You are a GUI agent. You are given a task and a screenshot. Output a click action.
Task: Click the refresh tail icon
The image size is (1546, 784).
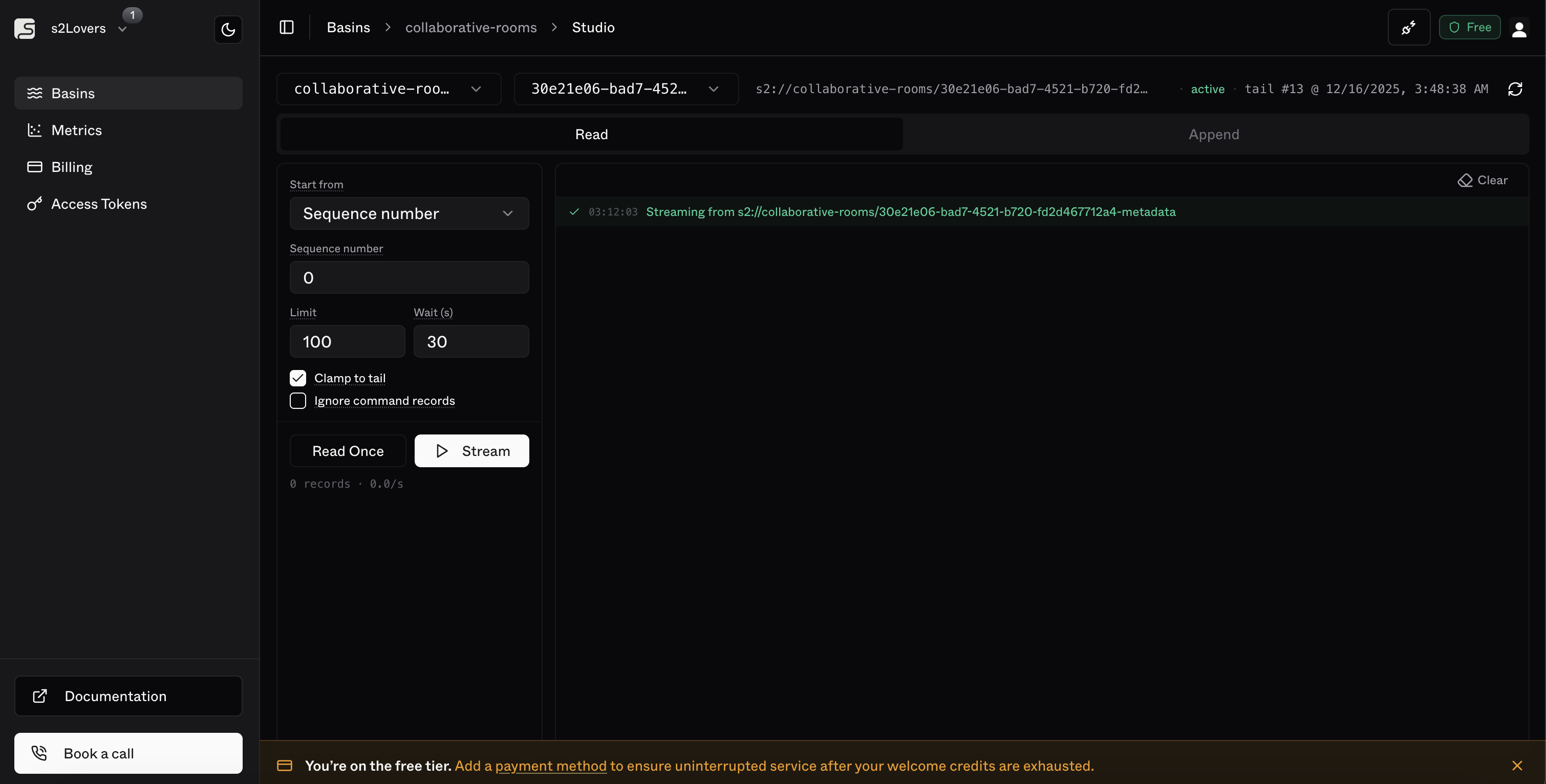[1515, 89]
